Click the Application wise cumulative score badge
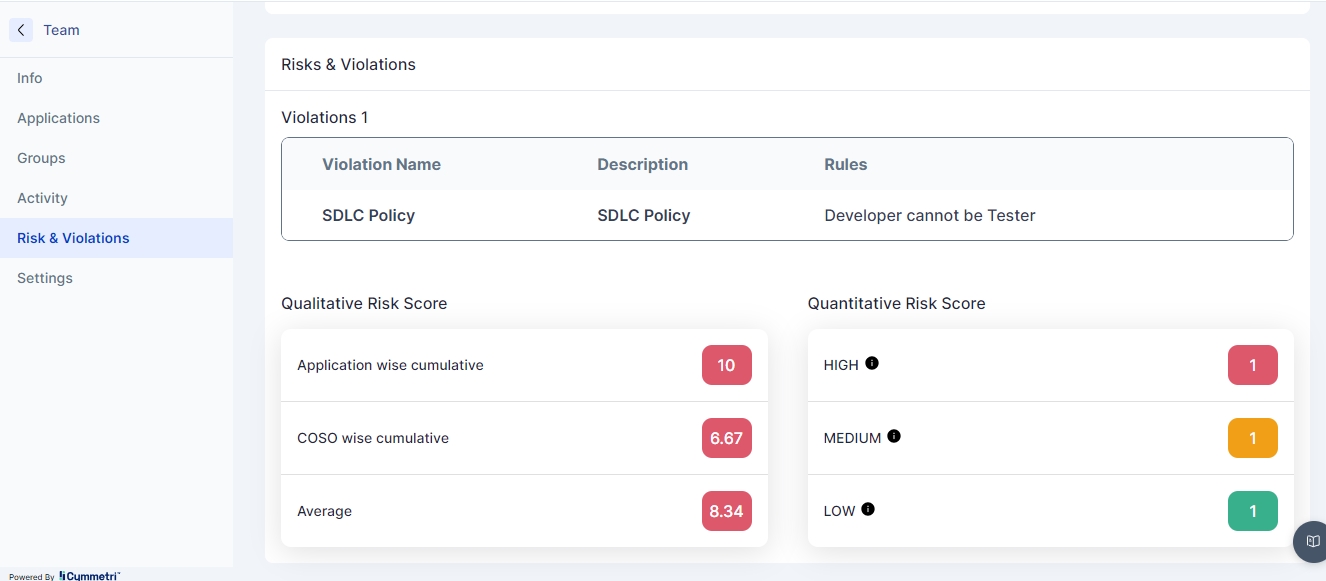Viewport: 1326px width, 581px height. pyautogui.click(x=726, y=365)
